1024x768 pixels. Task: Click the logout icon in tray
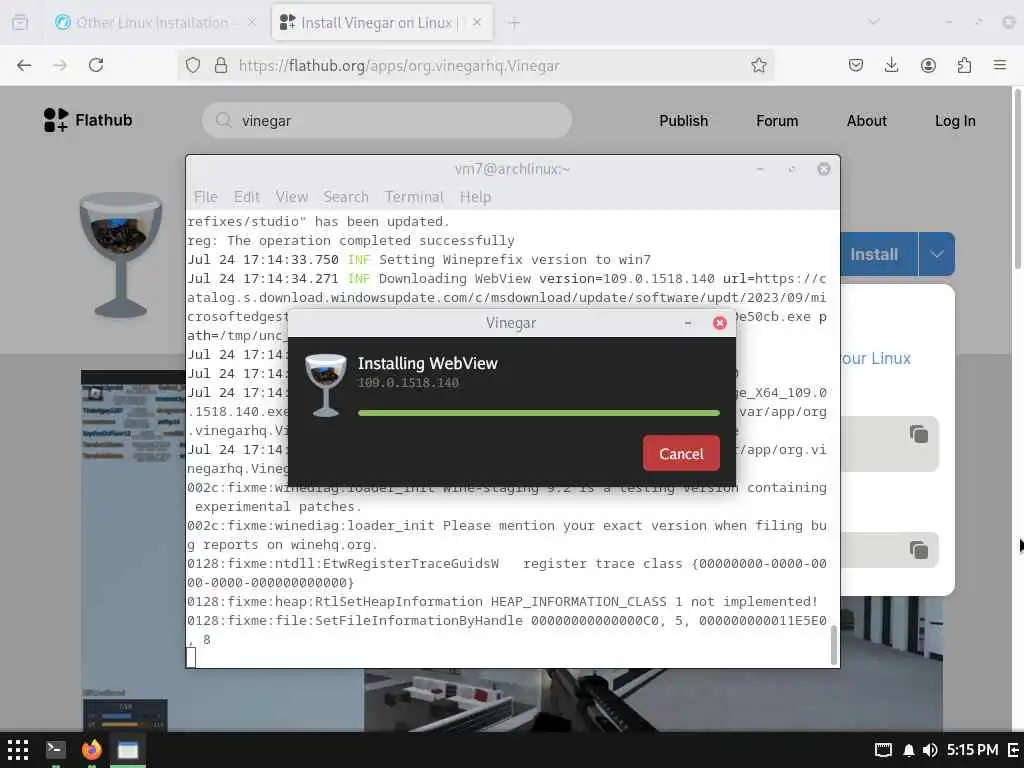[x=1014, y=750]
